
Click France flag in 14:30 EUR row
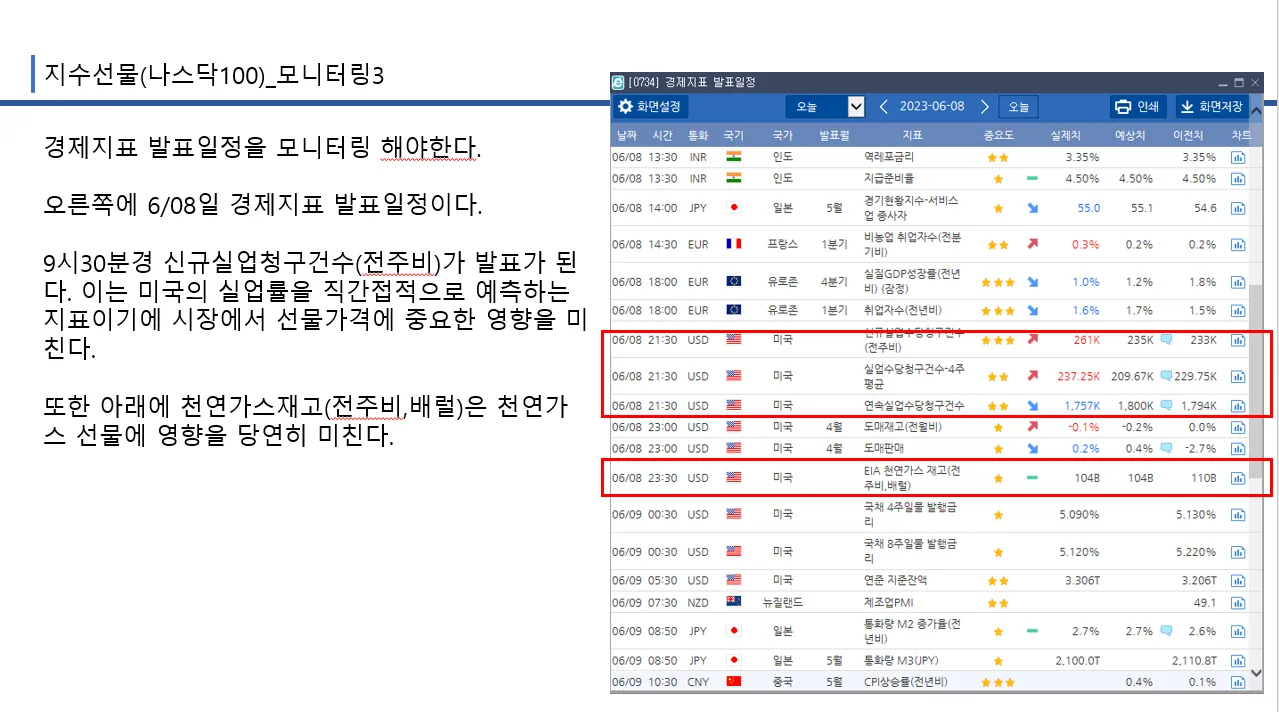pos(734,244)
